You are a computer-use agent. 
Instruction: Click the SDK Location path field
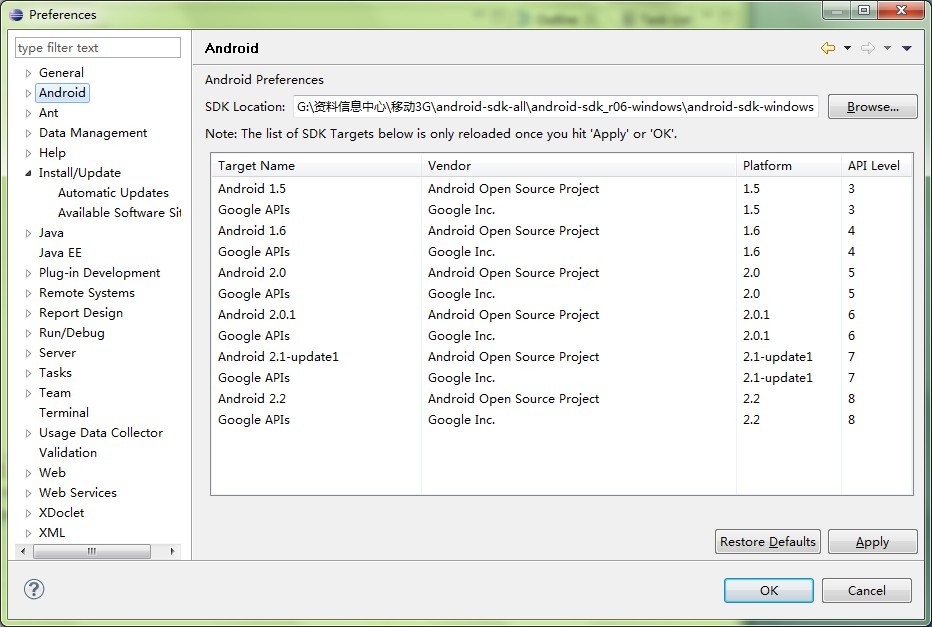(x=555, y=107)
